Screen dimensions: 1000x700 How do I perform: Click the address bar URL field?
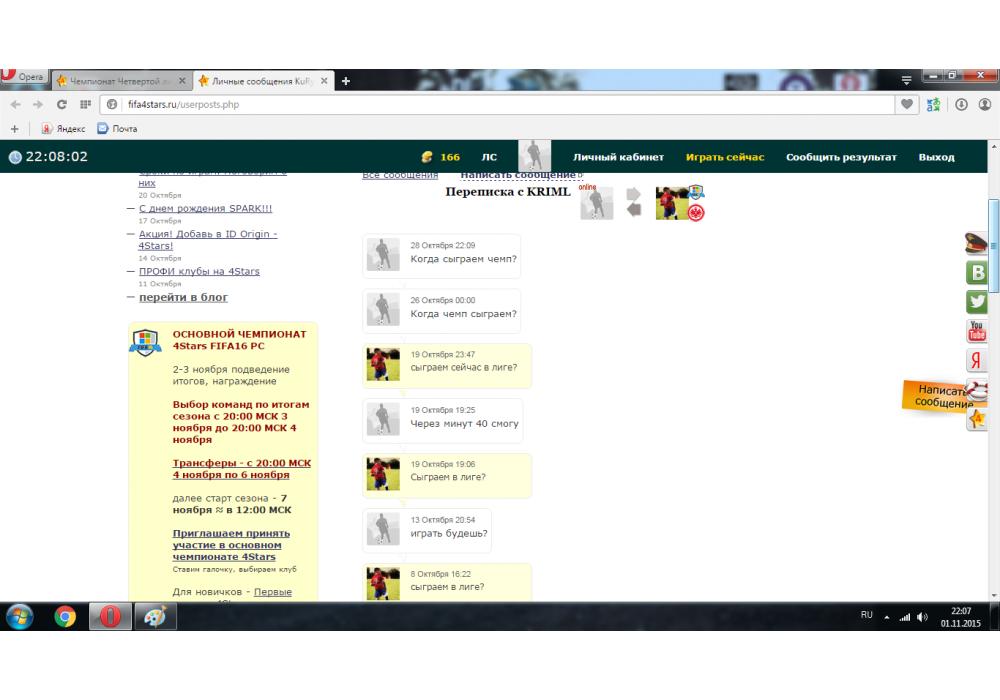[x=500, y=104]
